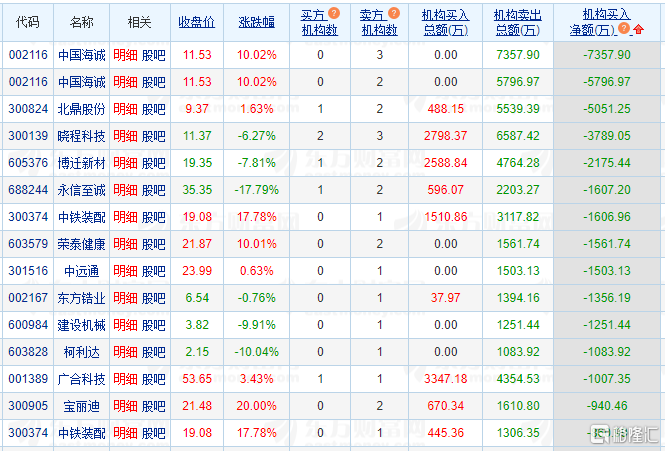The image size is (665, 451).
Task: Click the red sort arrow in 机构买入净额 header
Action: click(638, 29)
